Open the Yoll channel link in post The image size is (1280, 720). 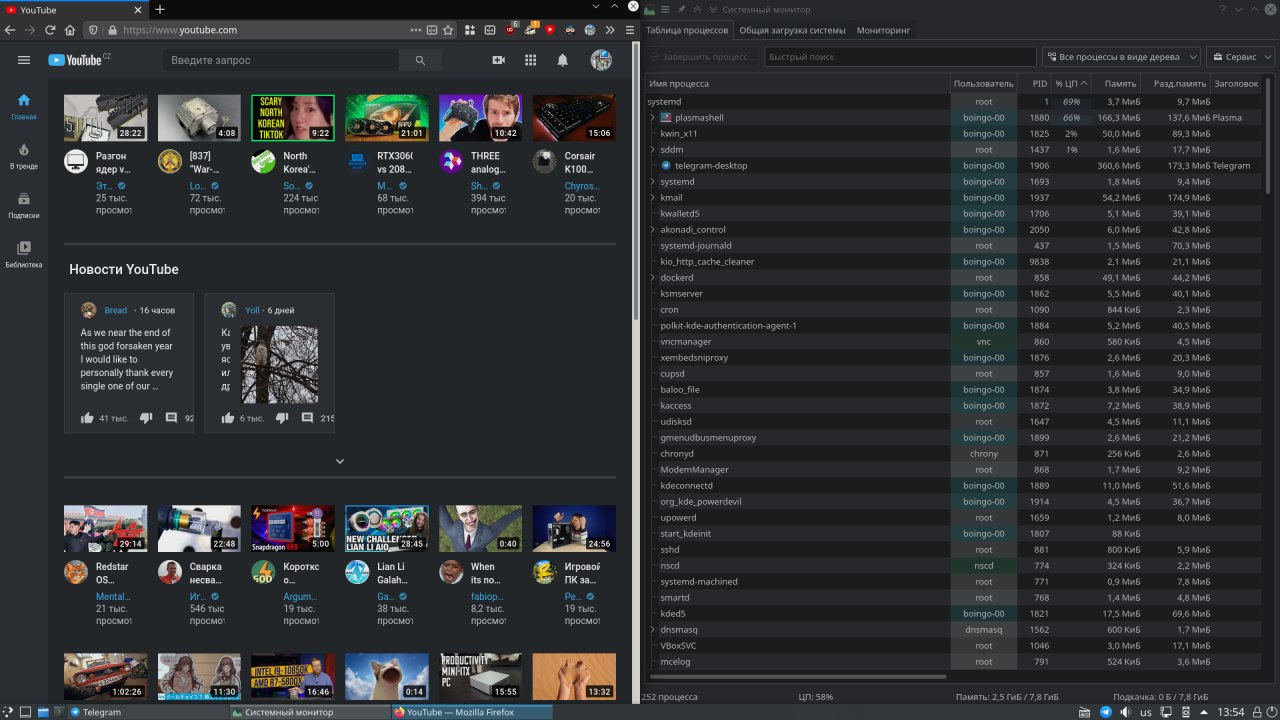pyautogui.click(x=253, y=310)
